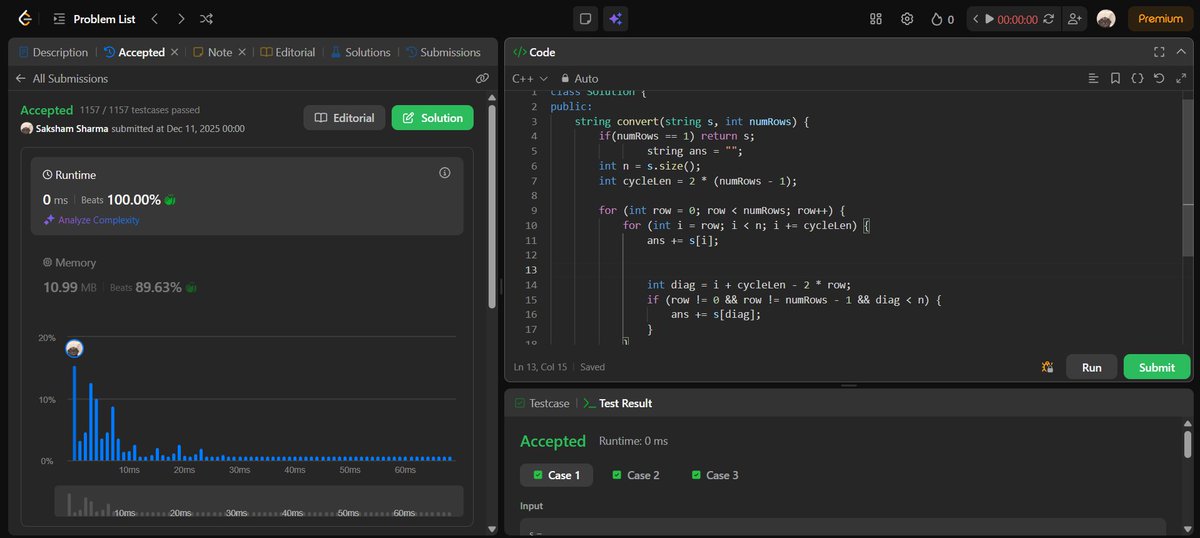Toggle Auto lock setting

click(580, 78)
